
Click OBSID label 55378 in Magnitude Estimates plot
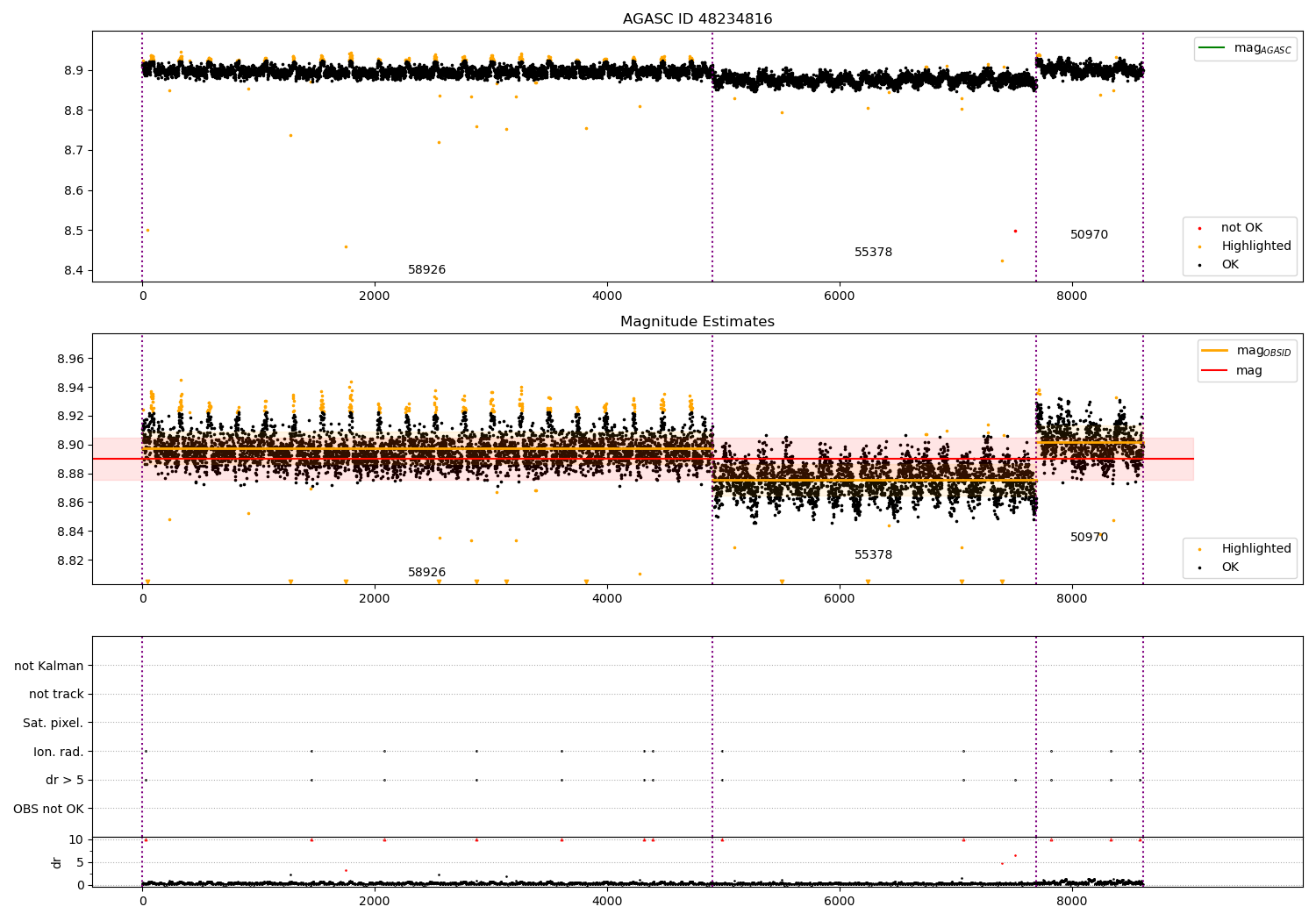pos(873,554)
